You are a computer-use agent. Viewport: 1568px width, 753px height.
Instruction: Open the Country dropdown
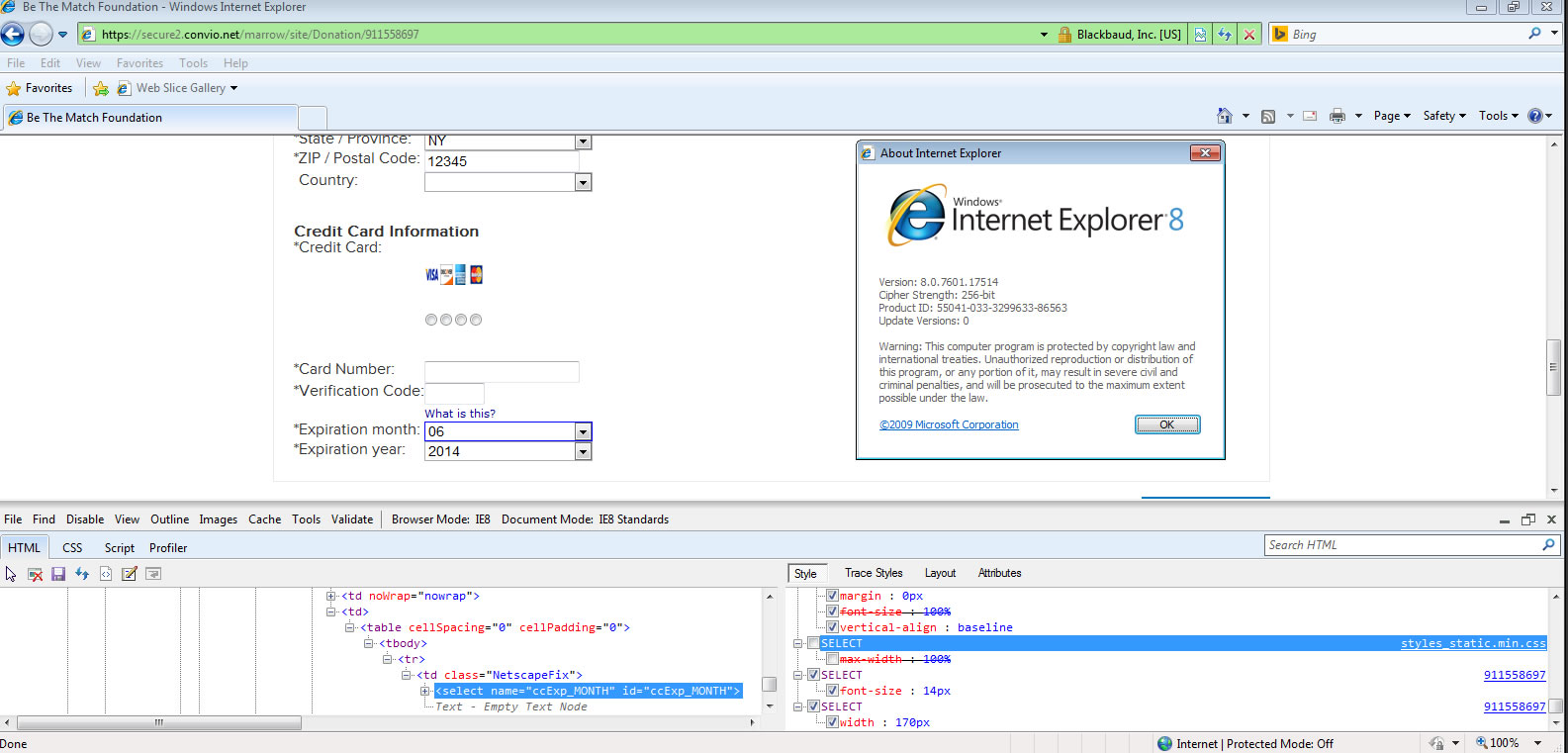[x=583, y=182]
